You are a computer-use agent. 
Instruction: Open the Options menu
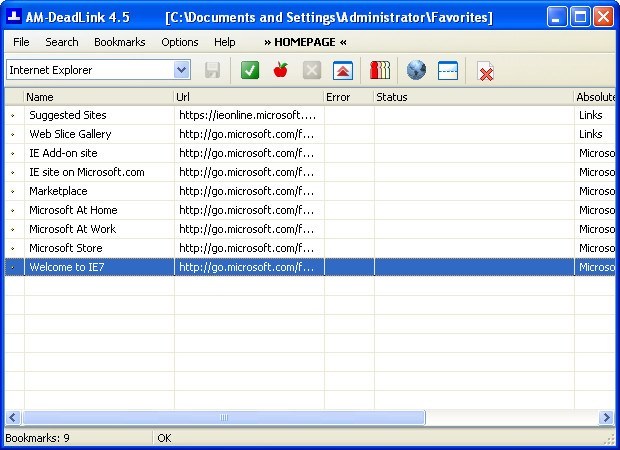coord(180,42)
